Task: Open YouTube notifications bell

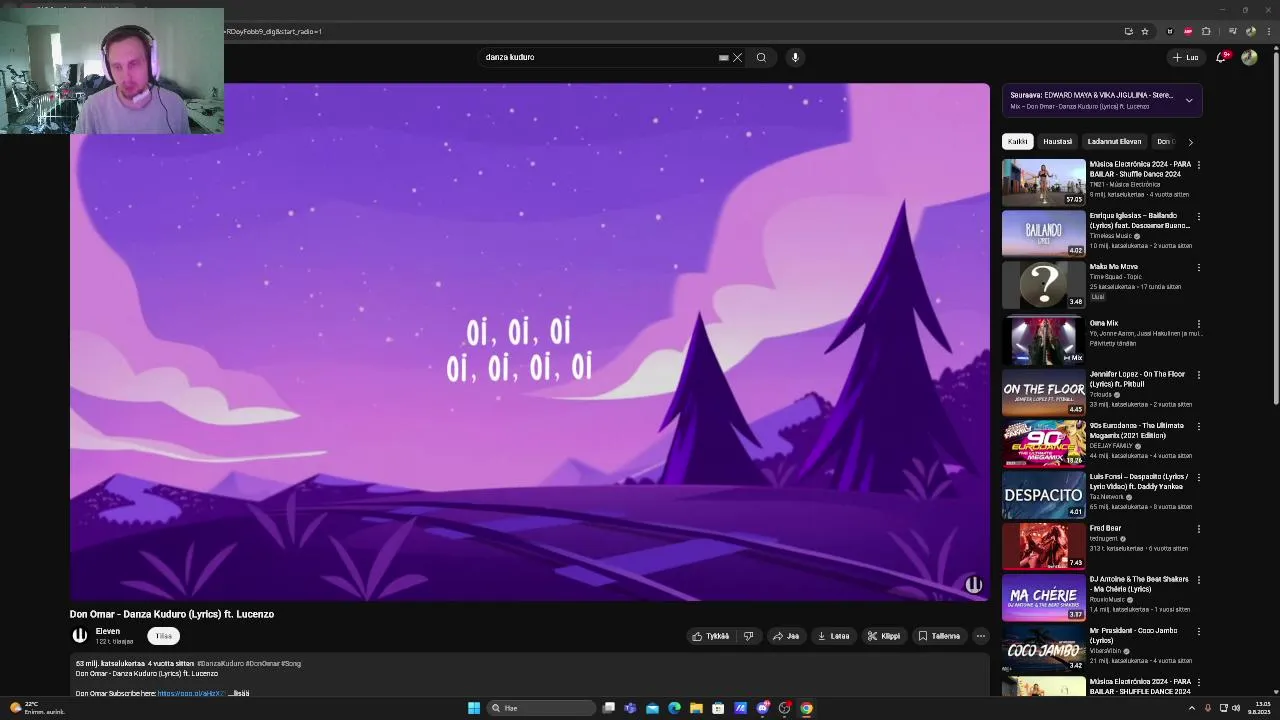Action: point(1221,57)
